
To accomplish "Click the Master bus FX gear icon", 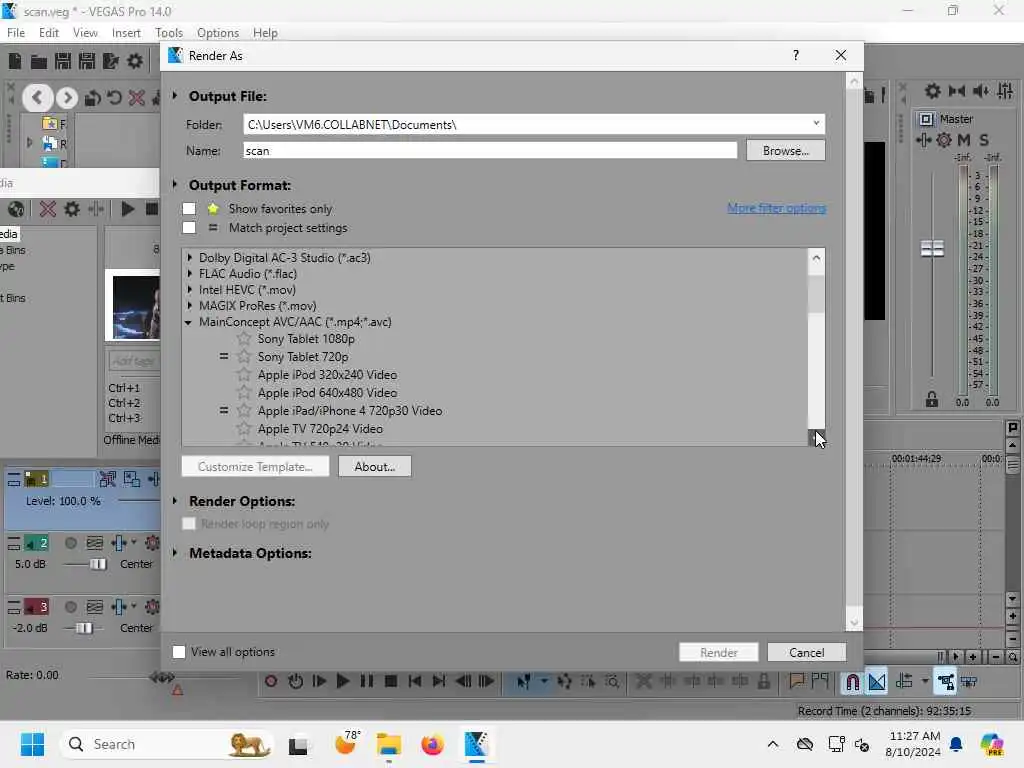I will coord(944,140).
